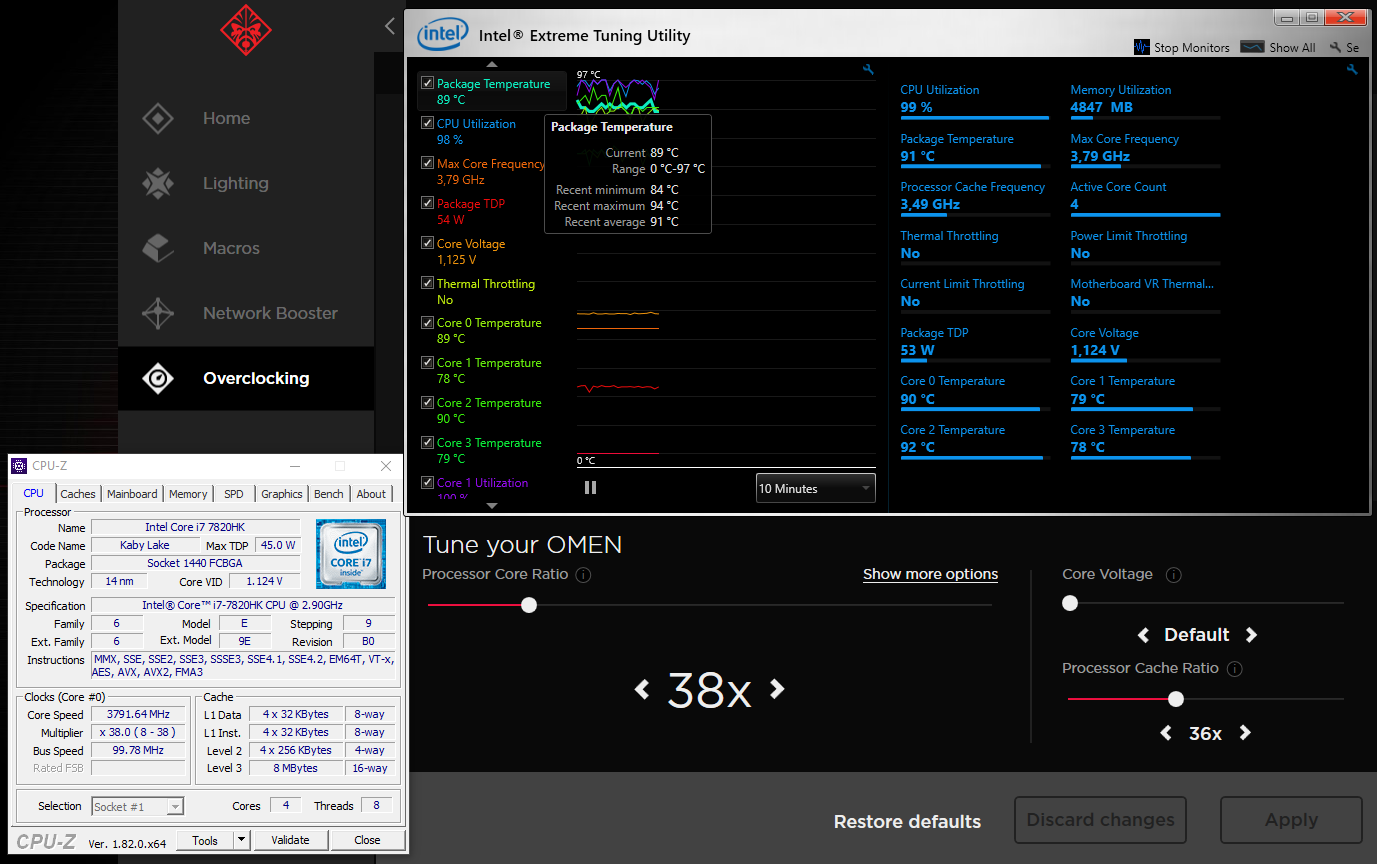This screenshot has height=864, width=1377.
Task: Click the Discard changes button
Action: coord(1100,820)
